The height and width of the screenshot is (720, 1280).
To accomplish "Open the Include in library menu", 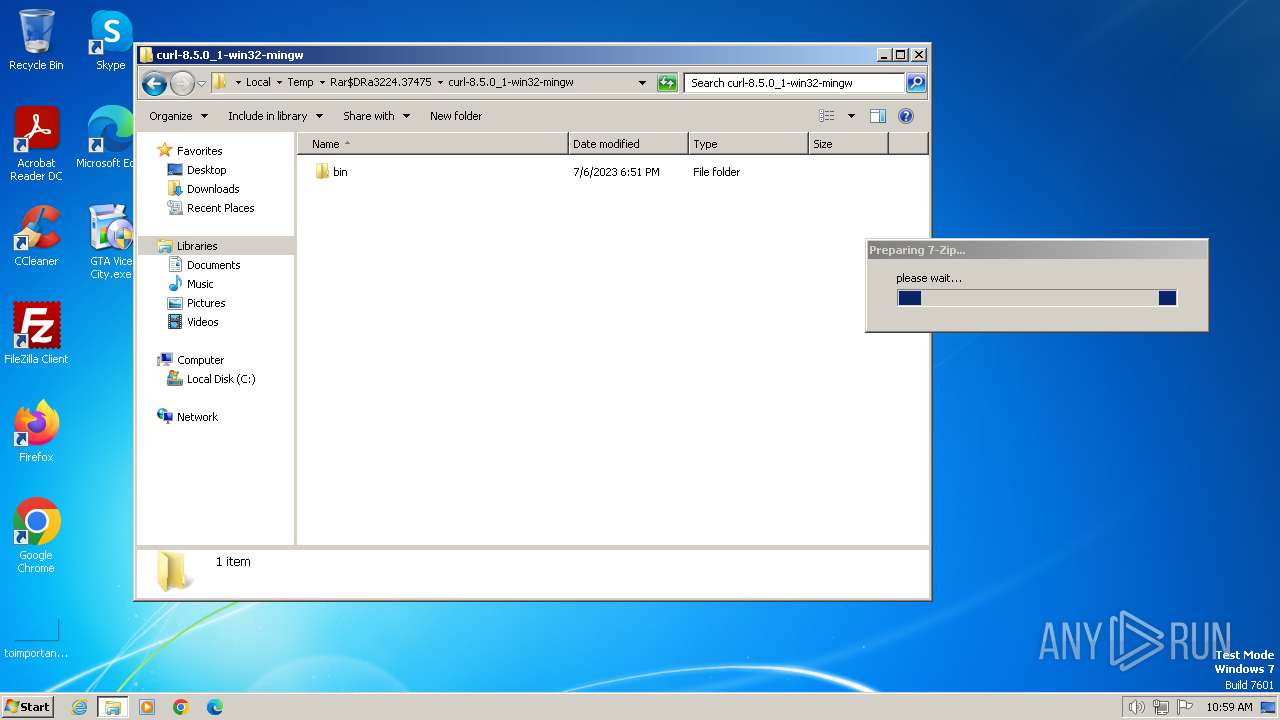I will [x=275, y=116].
